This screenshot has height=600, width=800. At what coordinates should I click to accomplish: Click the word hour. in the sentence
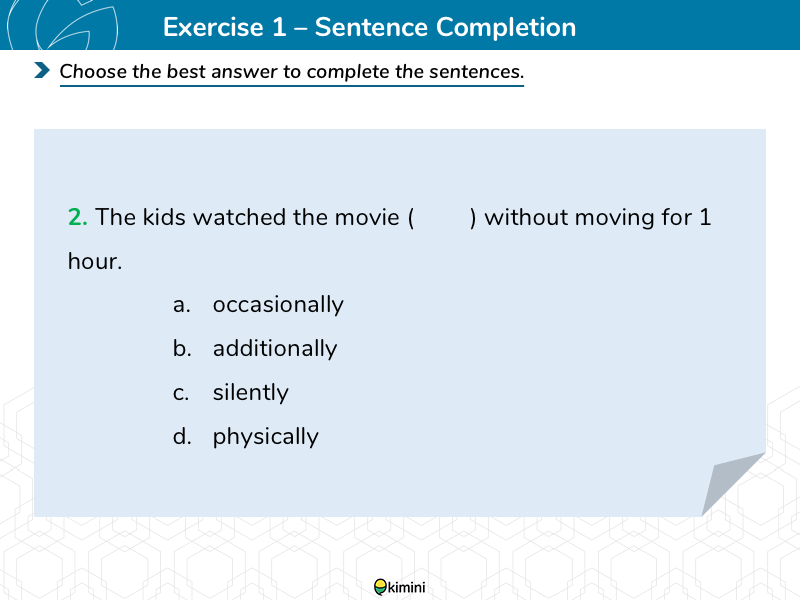[x=95, y=261]
